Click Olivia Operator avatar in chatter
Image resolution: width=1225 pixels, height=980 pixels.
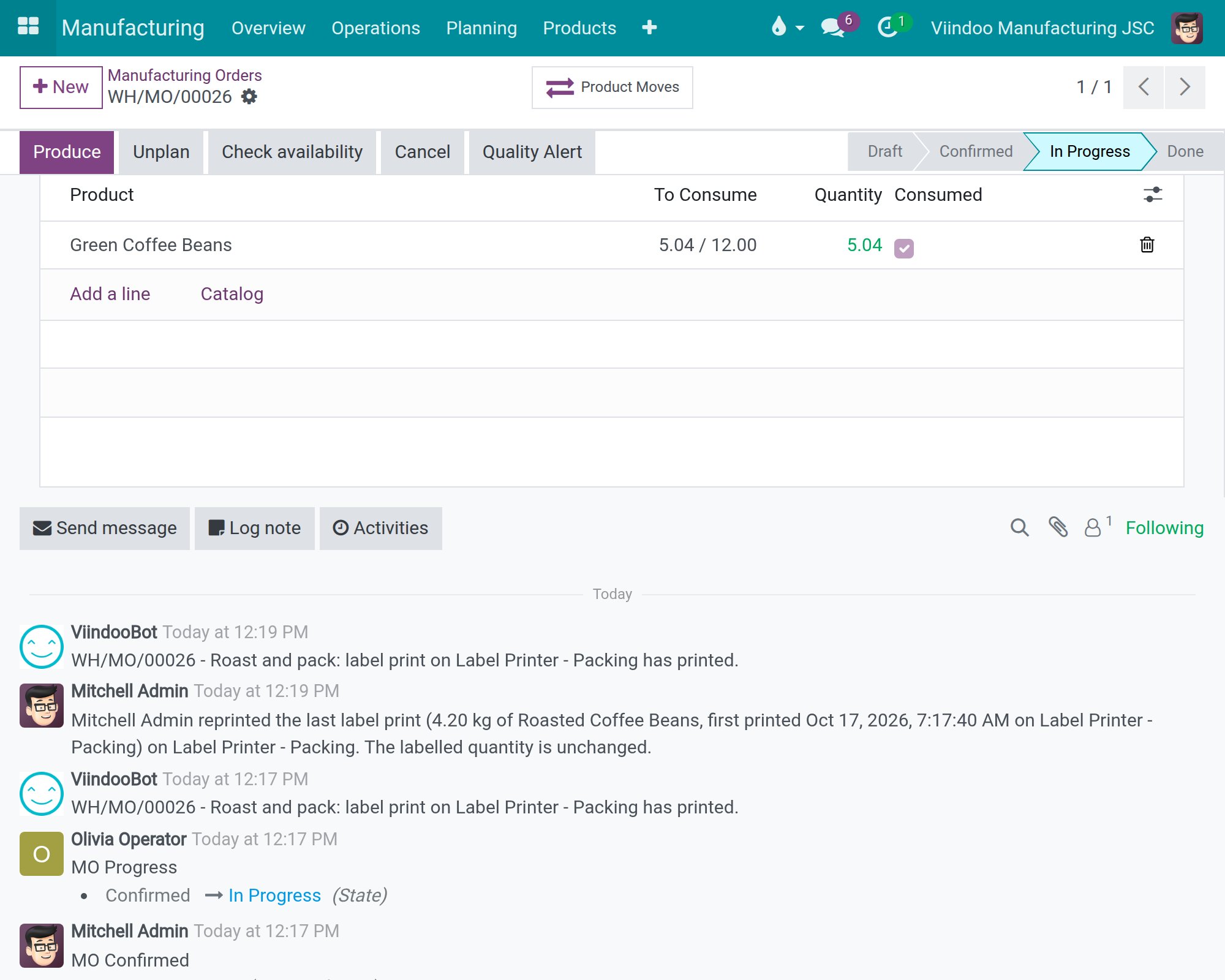click(x=41, y=853)
